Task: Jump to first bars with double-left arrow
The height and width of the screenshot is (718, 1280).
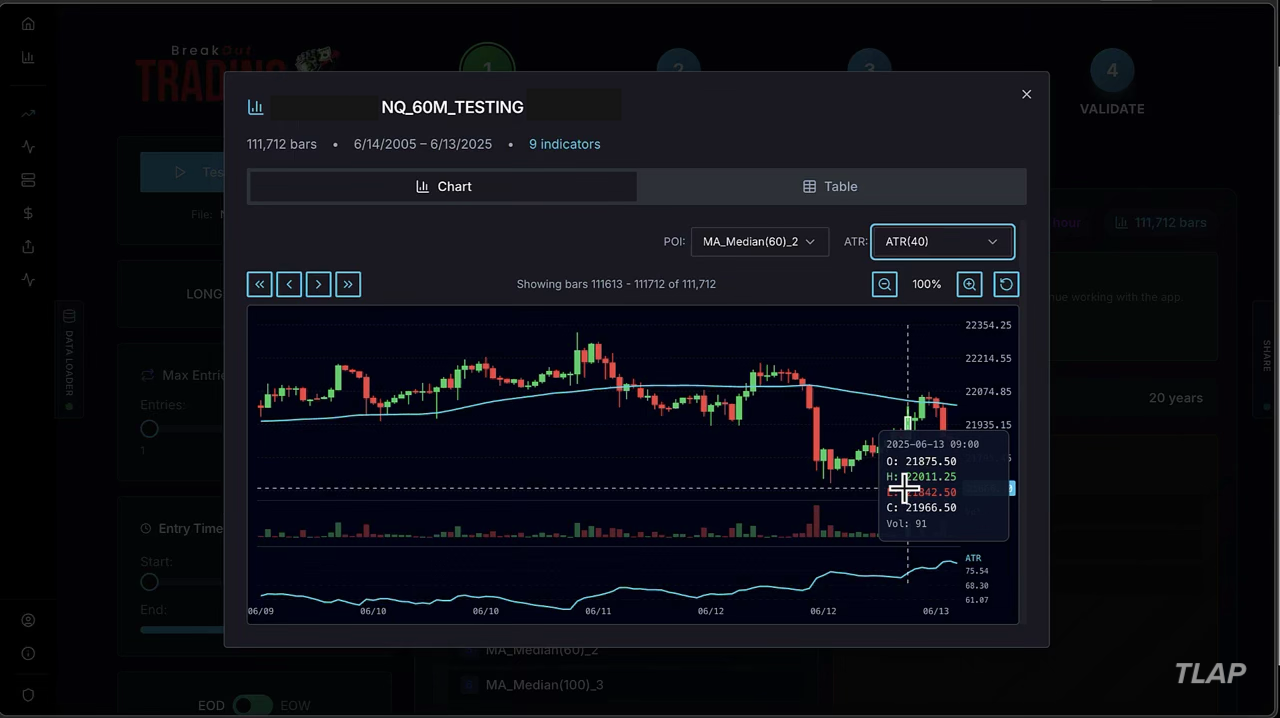Action: pyautogui.click(x=260, y=284)
